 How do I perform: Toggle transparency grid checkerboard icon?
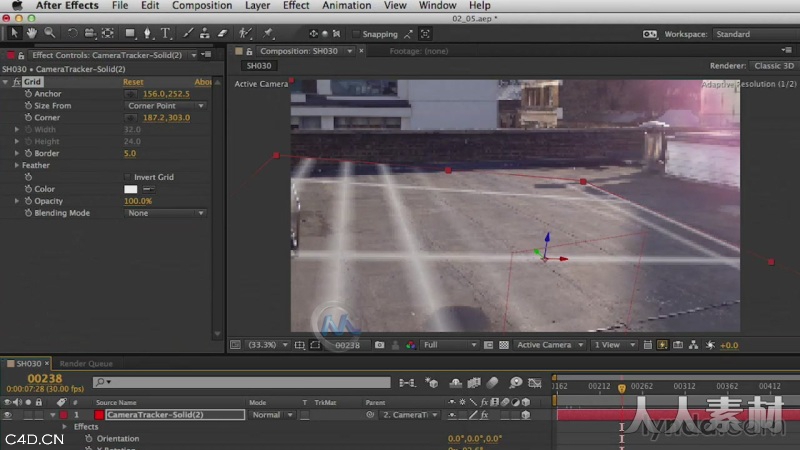click(x=504, y=345)
